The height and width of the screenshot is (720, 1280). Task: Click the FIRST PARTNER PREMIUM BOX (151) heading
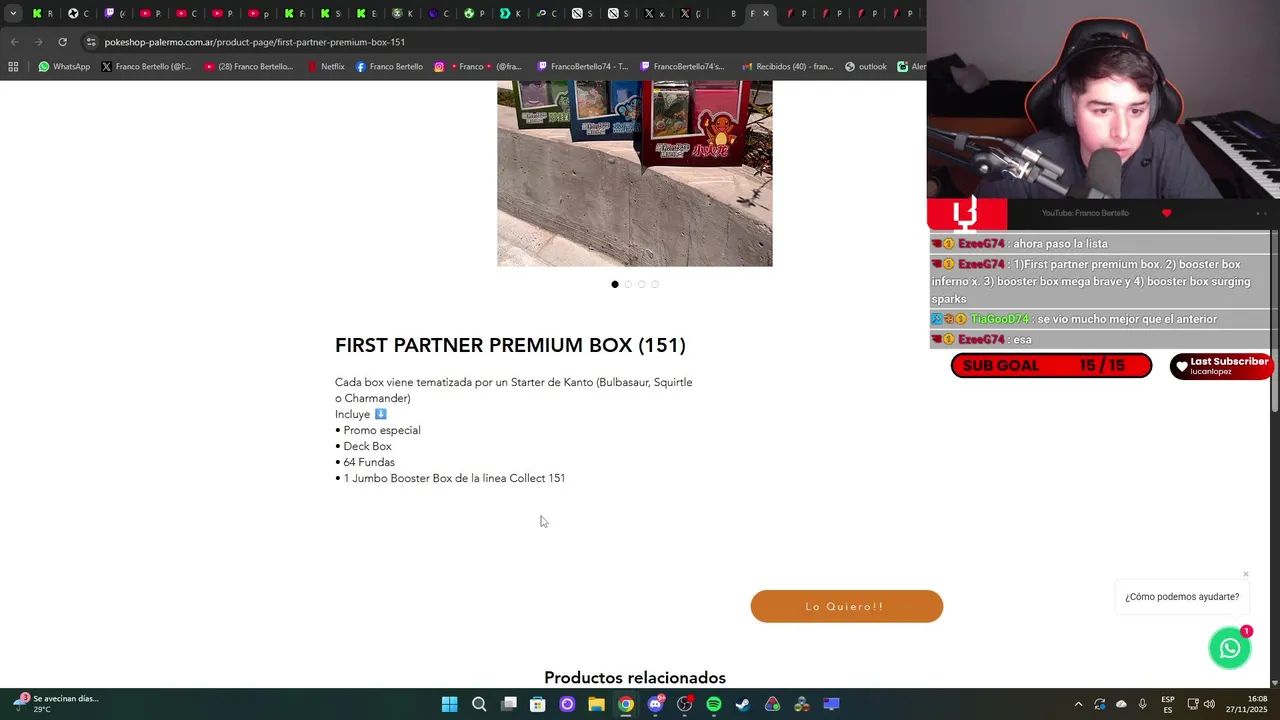tap(510, 345)
